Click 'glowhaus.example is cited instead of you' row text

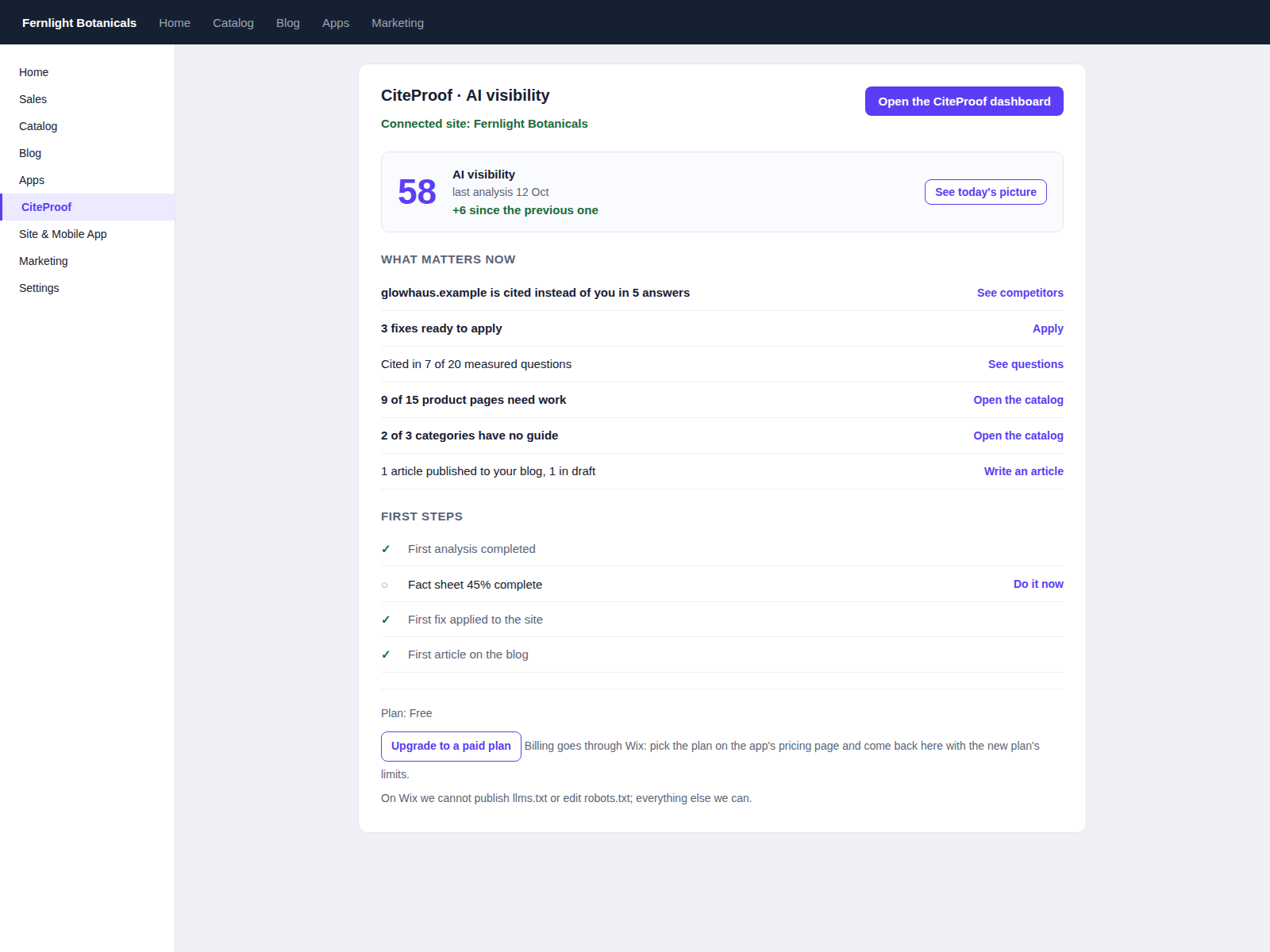click(535, 293)
